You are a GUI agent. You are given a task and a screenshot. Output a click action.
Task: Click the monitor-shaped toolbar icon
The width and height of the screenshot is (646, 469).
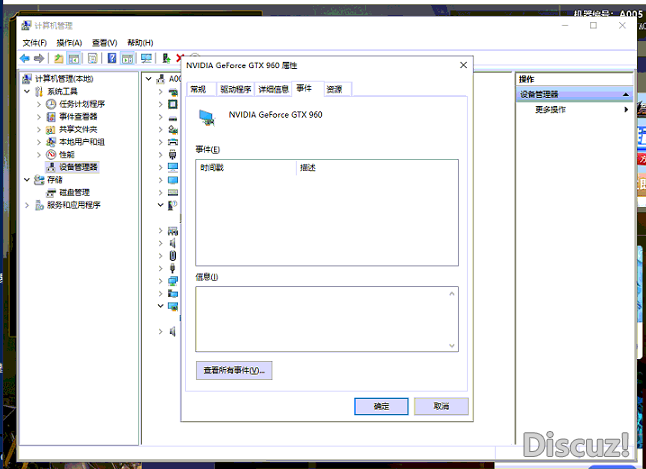[146, 59]
